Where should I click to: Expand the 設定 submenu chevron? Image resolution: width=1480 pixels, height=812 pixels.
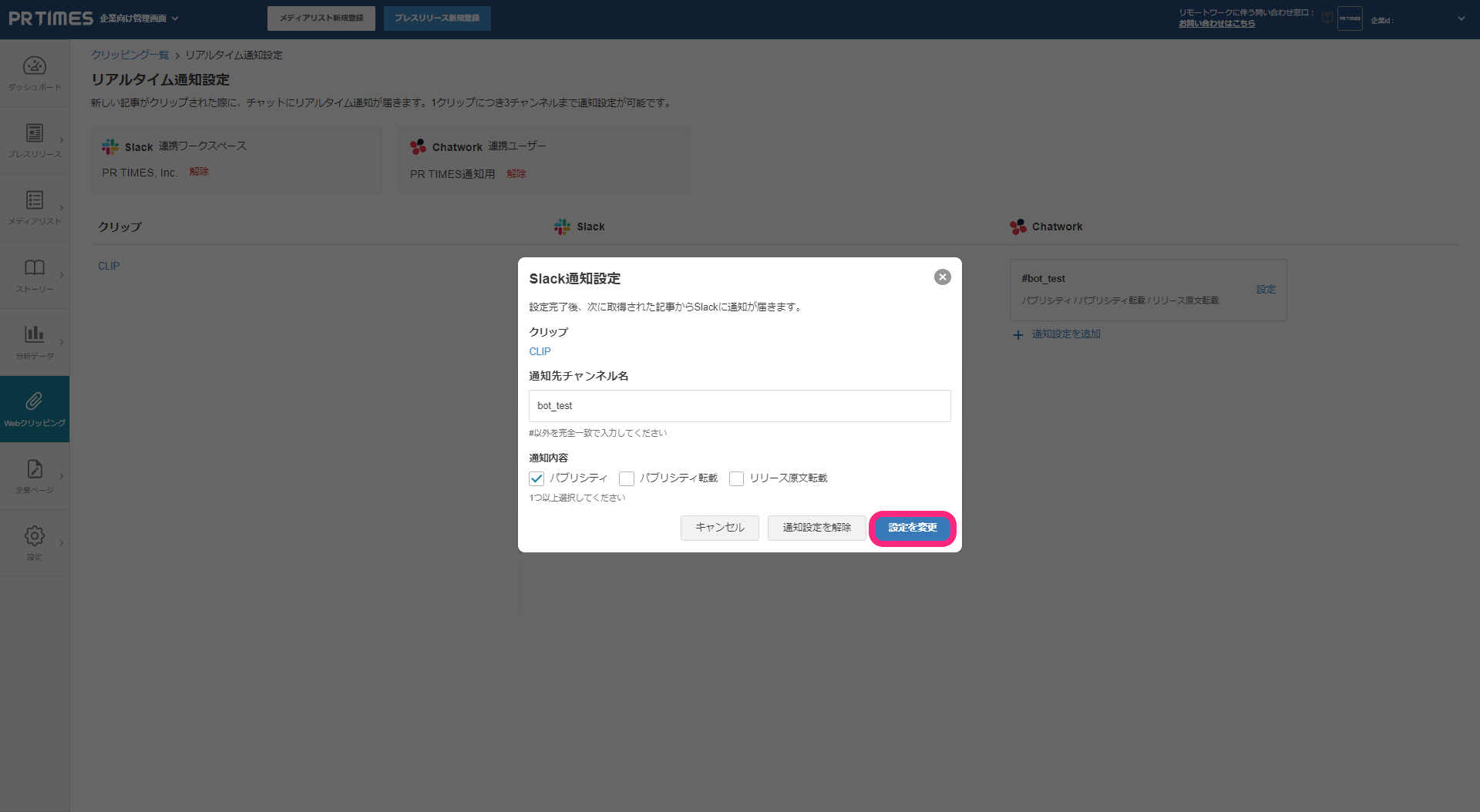[62, 543]
